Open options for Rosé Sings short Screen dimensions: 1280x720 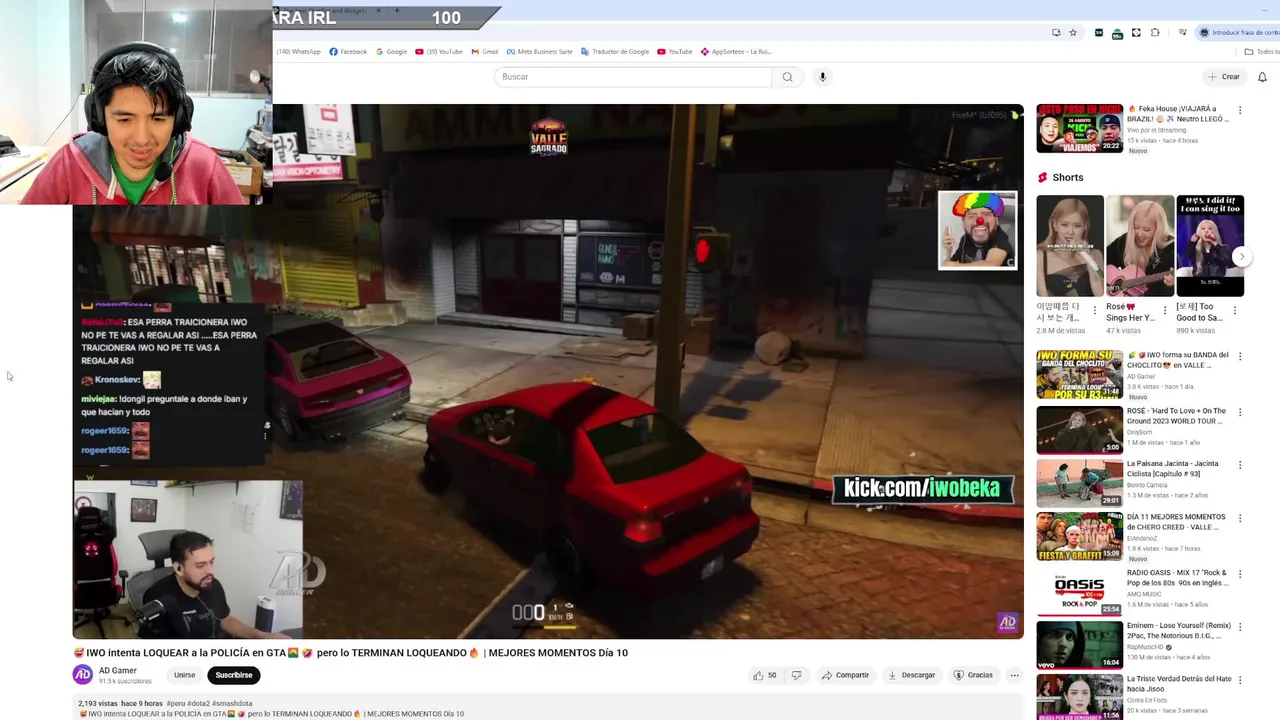tap(1164, 310)
